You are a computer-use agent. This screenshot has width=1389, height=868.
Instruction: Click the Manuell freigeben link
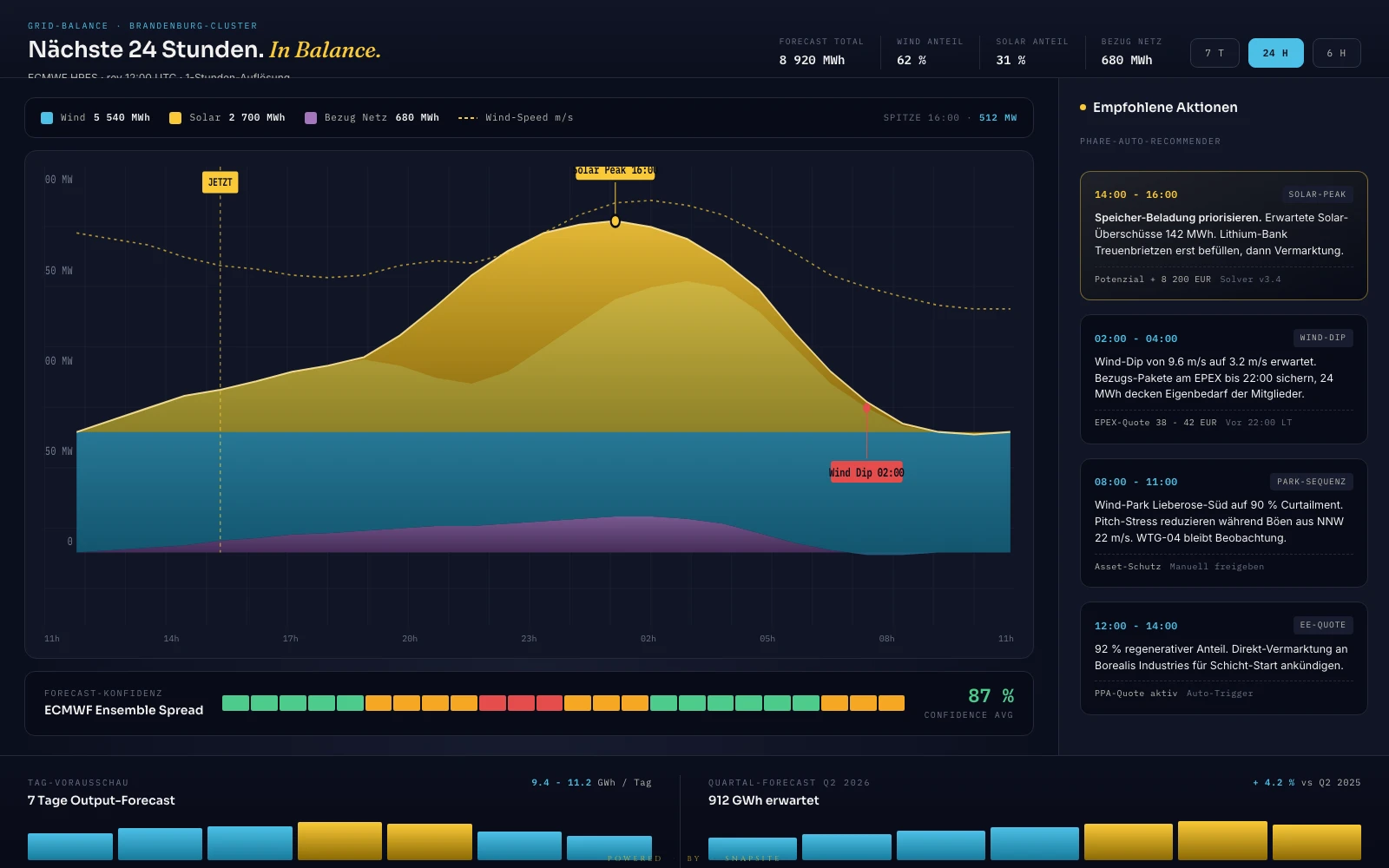tap(1216, 567)
